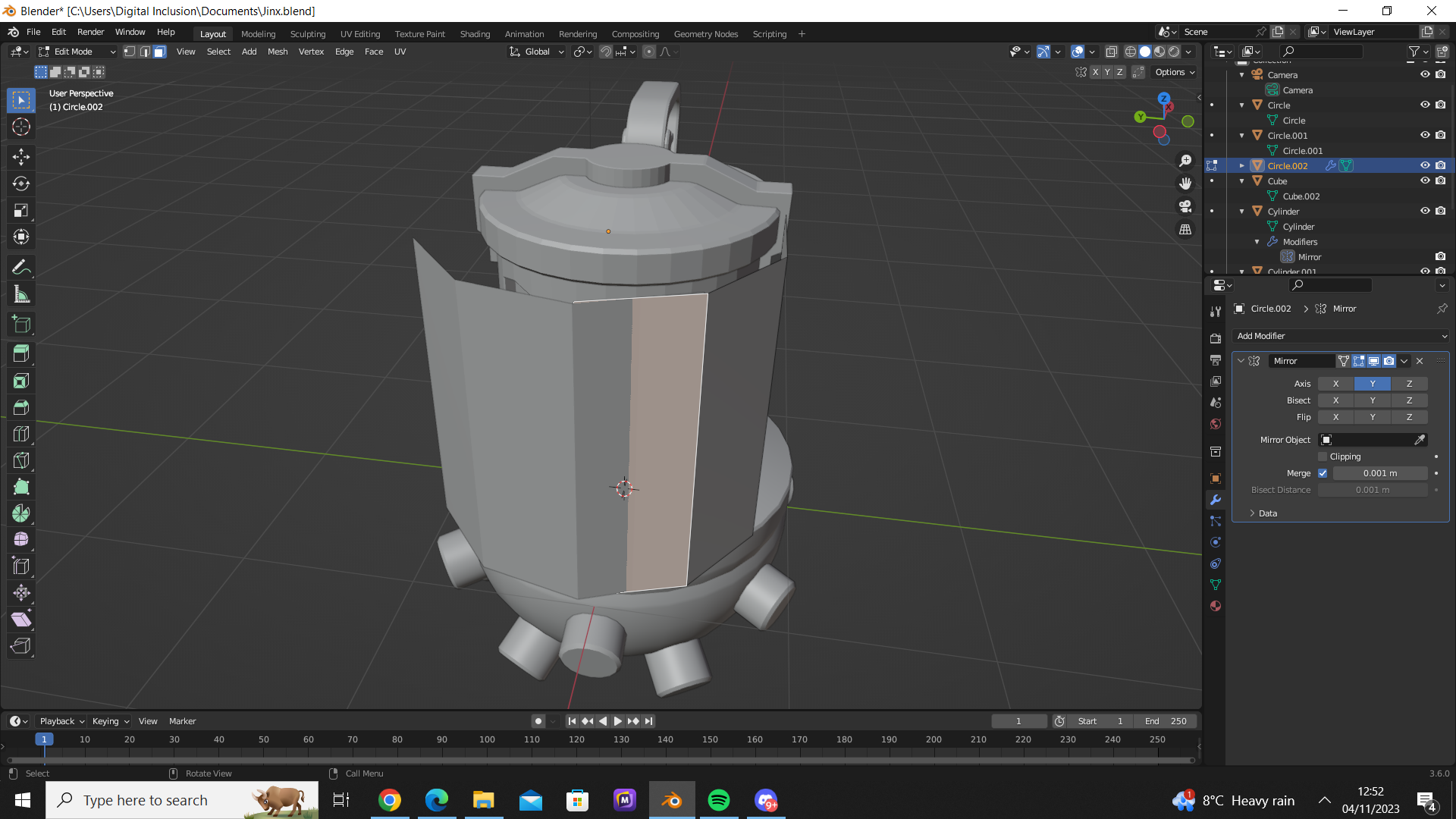Select the Bevel tool
1456x819 pixels.
click(x=21, y=407)
